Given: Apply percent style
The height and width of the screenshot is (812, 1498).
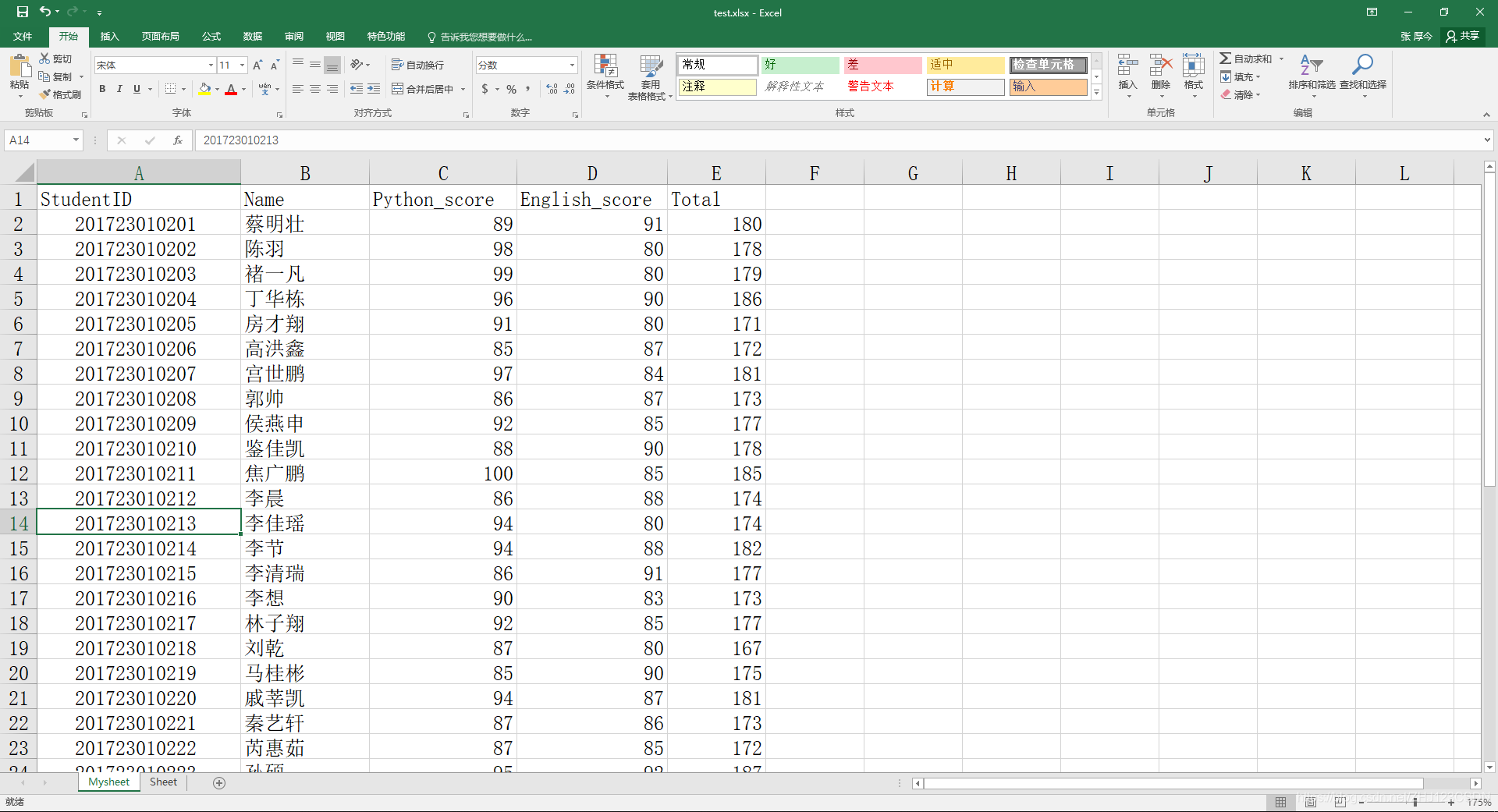Looking at the screenshot, I should coord(511,89).
